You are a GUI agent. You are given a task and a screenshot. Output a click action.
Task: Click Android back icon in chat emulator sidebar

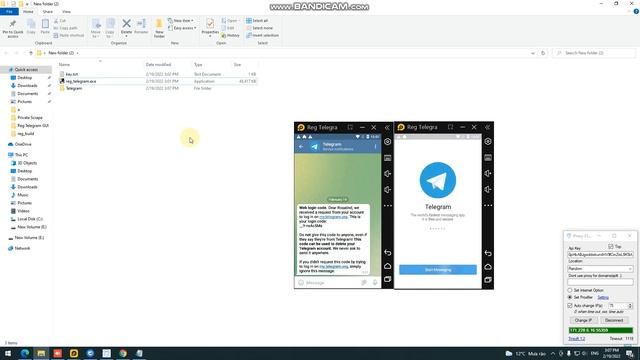[387, 253]
